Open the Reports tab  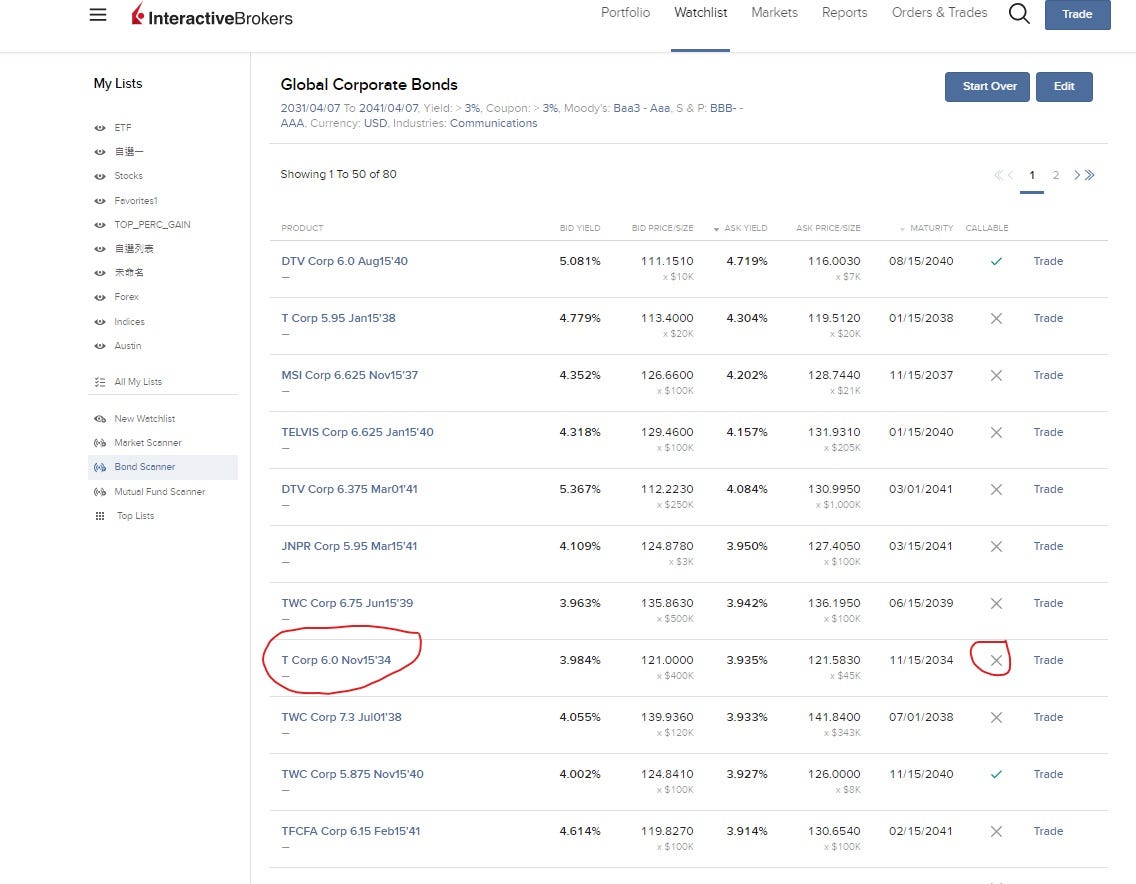point(844,13)
